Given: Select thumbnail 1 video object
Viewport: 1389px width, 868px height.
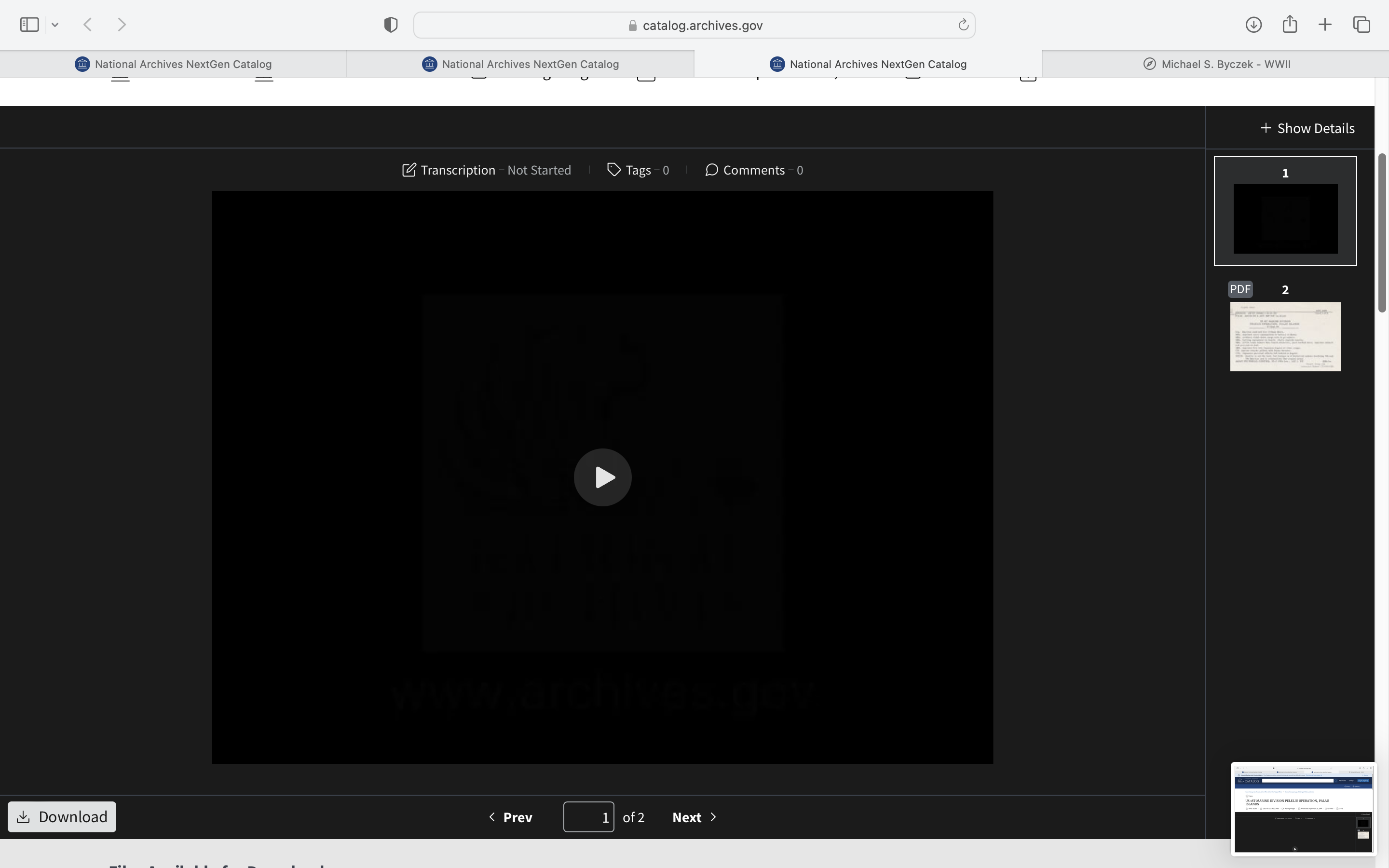Looking at the screenshot, I should click(1285, 218).
